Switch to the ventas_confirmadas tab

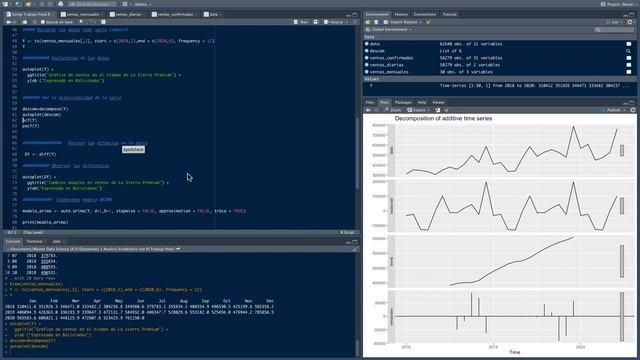coord(174,14)
